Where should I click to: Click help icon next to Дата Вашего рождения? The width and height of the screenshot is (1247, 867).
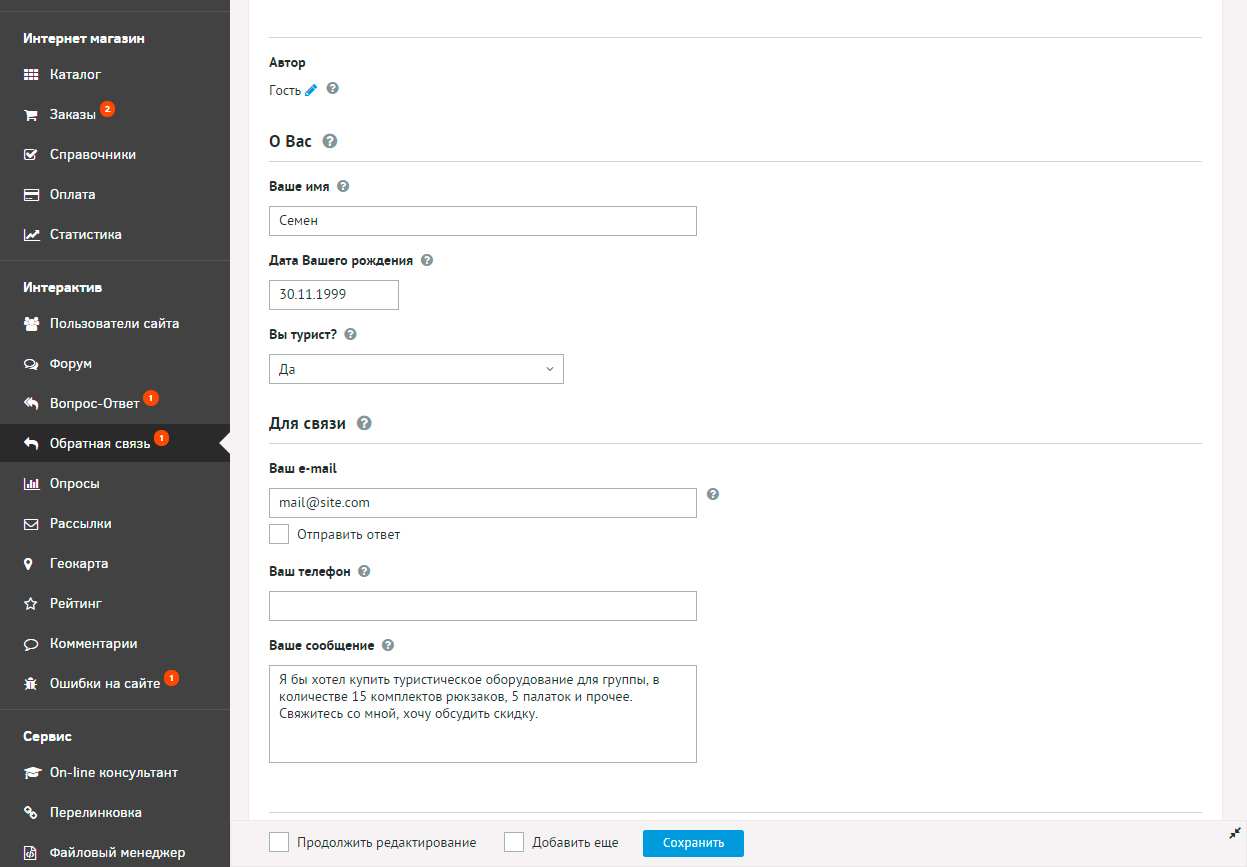click(427, 260)
